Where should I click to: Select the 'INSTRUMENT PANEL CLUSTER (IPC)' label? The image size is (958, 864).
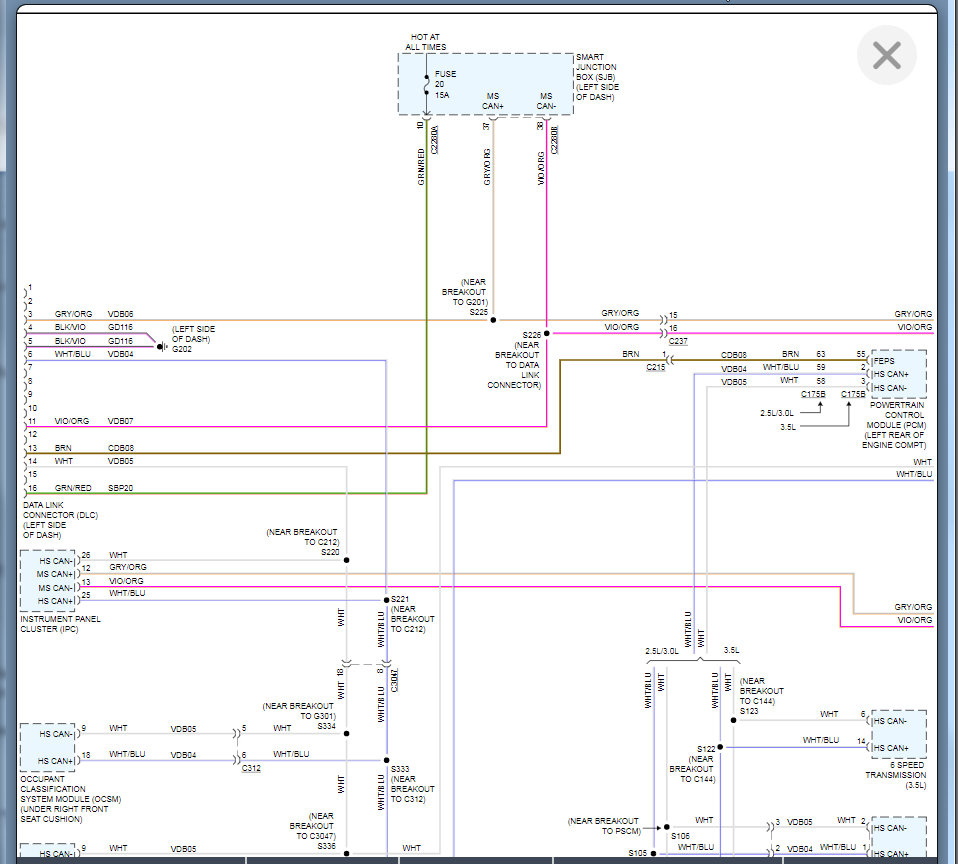click(60, 624)
